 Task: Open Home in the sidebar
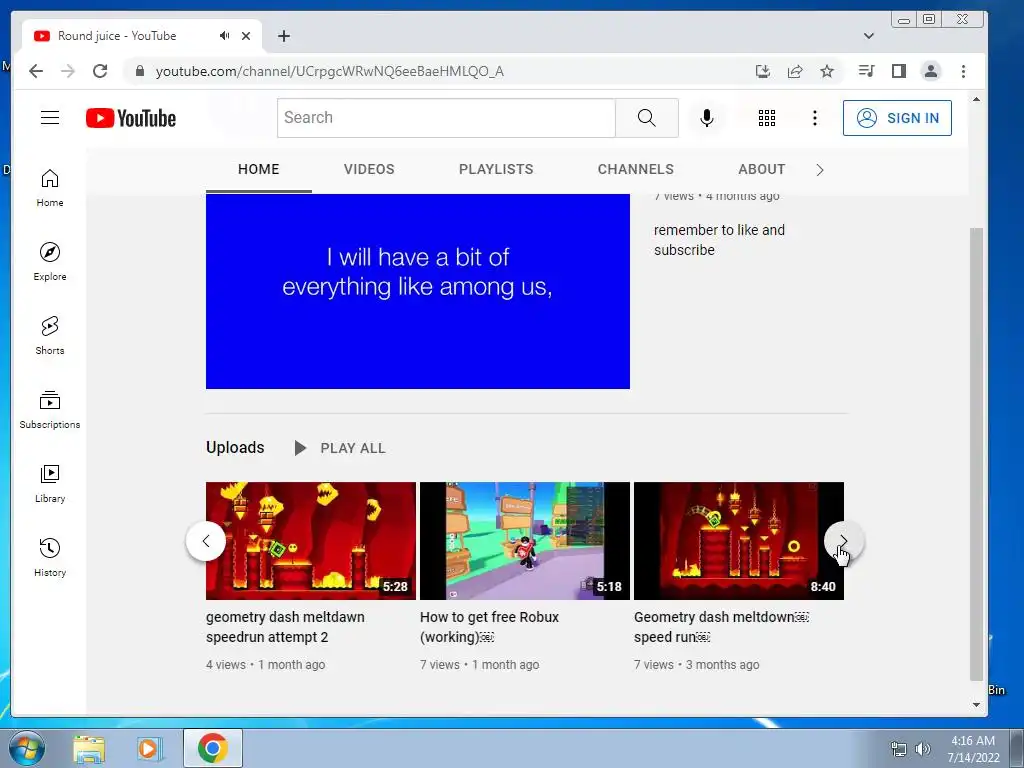50,188
